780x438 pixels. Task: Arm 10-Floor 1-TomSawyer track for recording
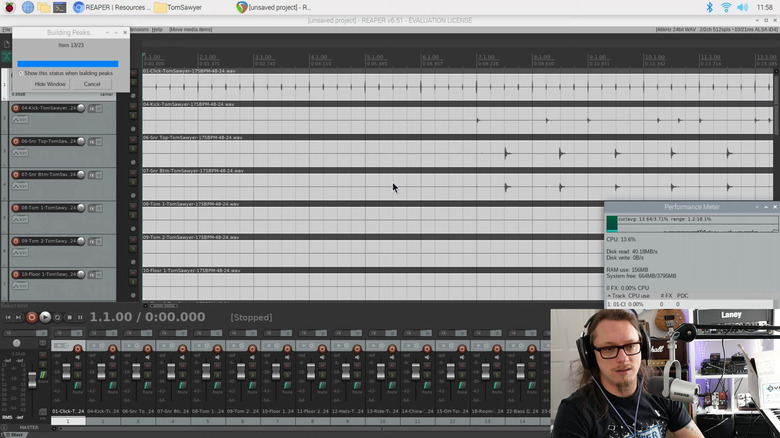16,275
